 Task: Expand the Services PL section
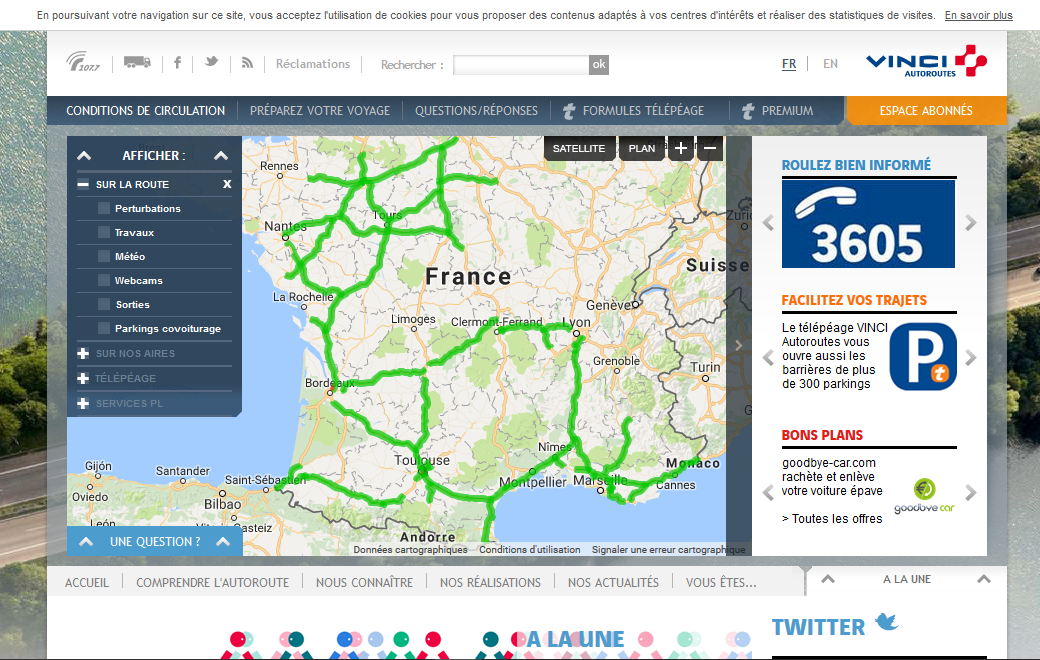[x=83, y=403]
